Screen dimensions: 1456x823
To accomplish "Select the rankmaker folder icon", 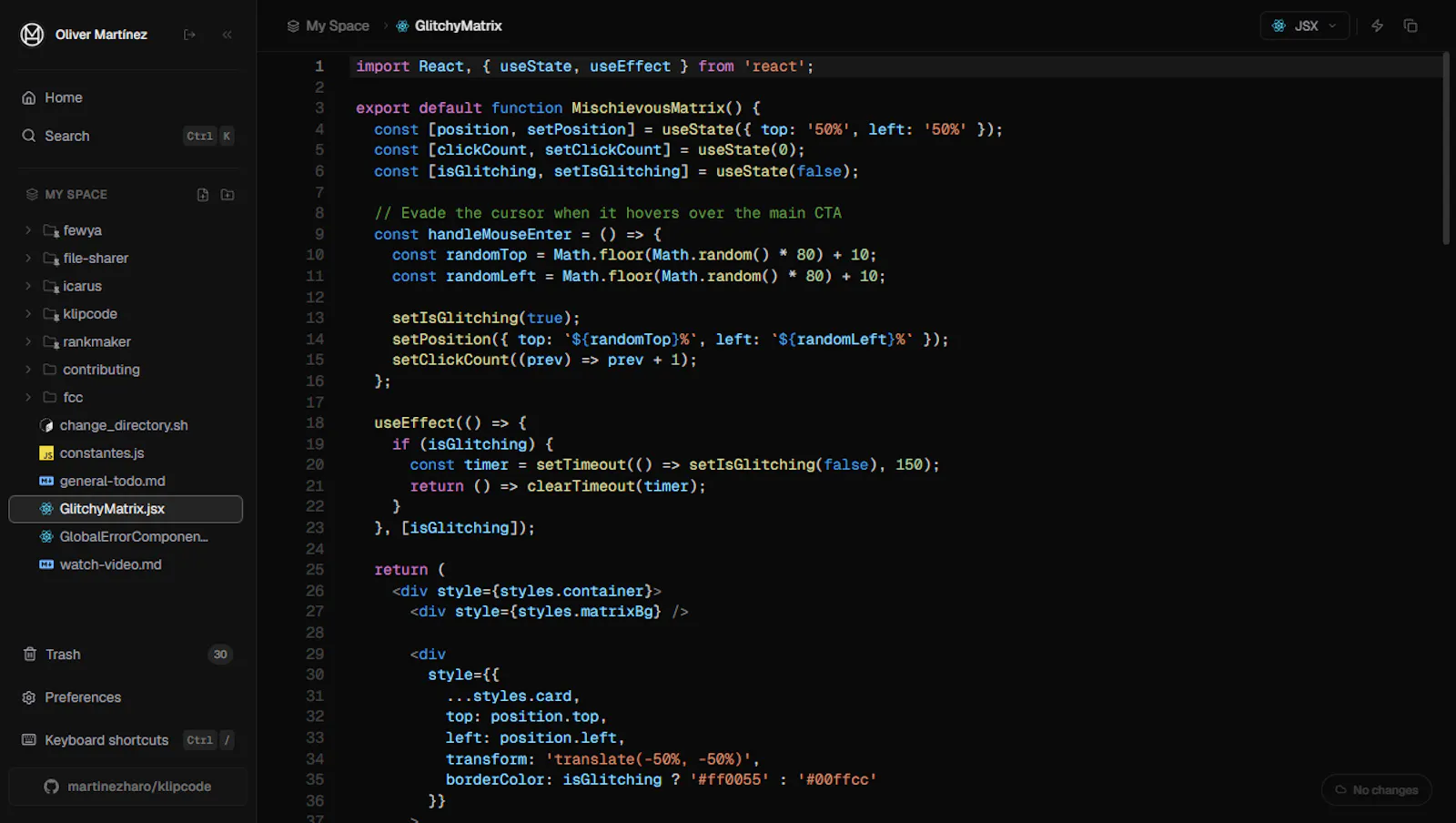I will click(51, 341).
